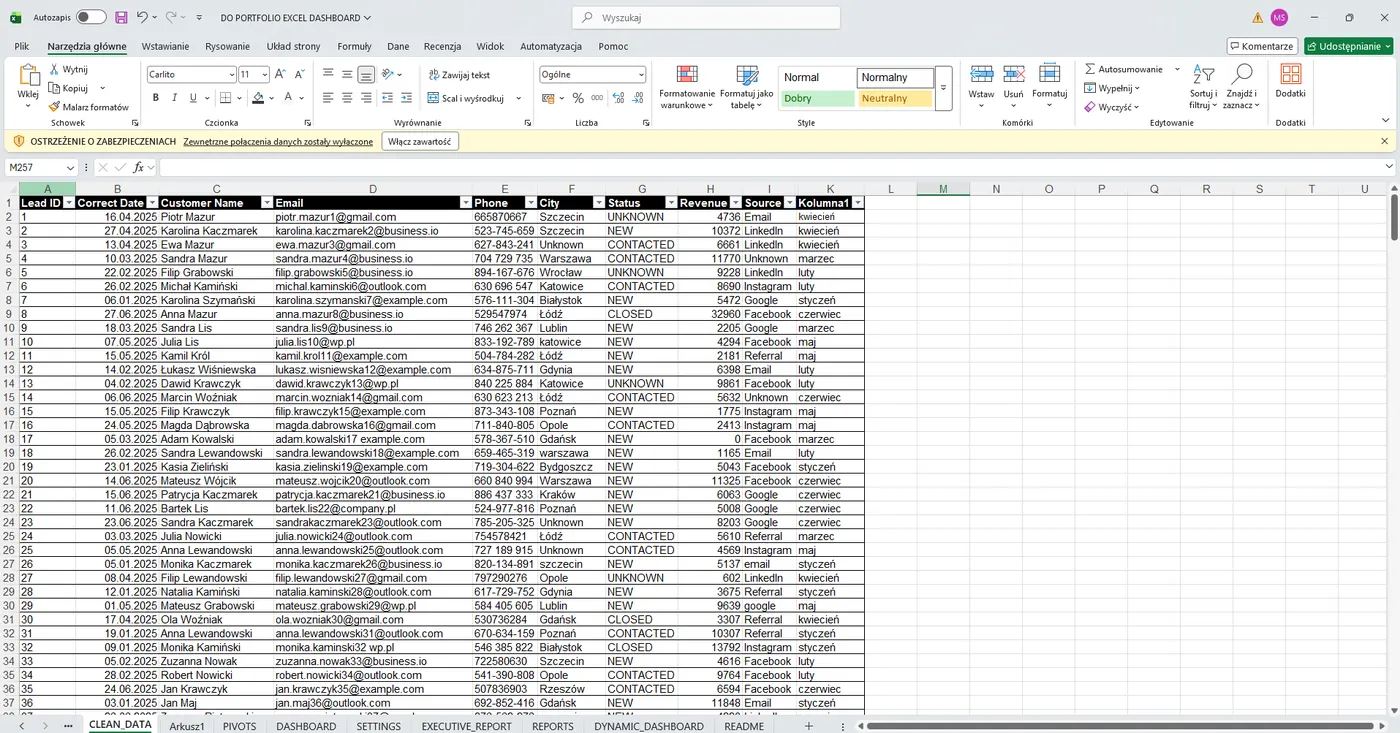Open Formatuj jako tabelę menu

tap(746, 87)
